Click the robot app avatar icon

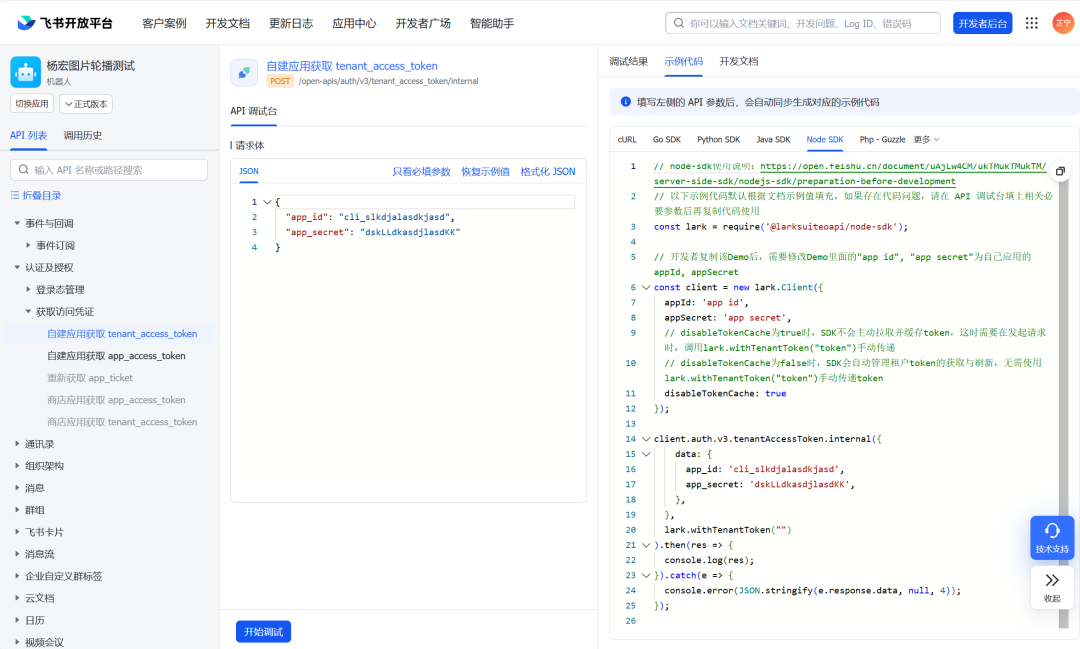pos(25,72)
